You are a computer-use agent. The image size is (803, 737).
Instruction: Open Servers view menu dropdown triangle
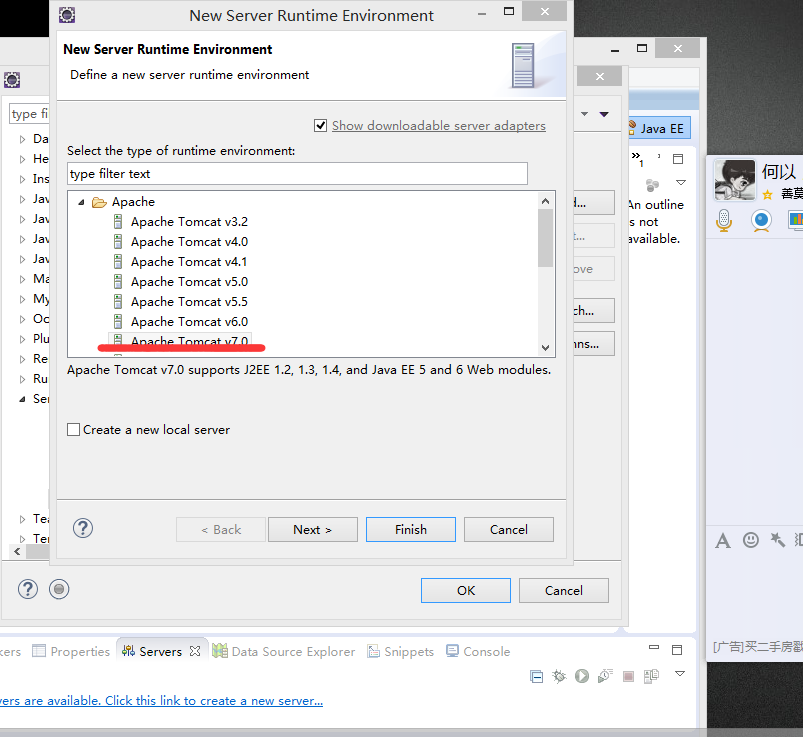pyautogui.click(x=680, y=673)
